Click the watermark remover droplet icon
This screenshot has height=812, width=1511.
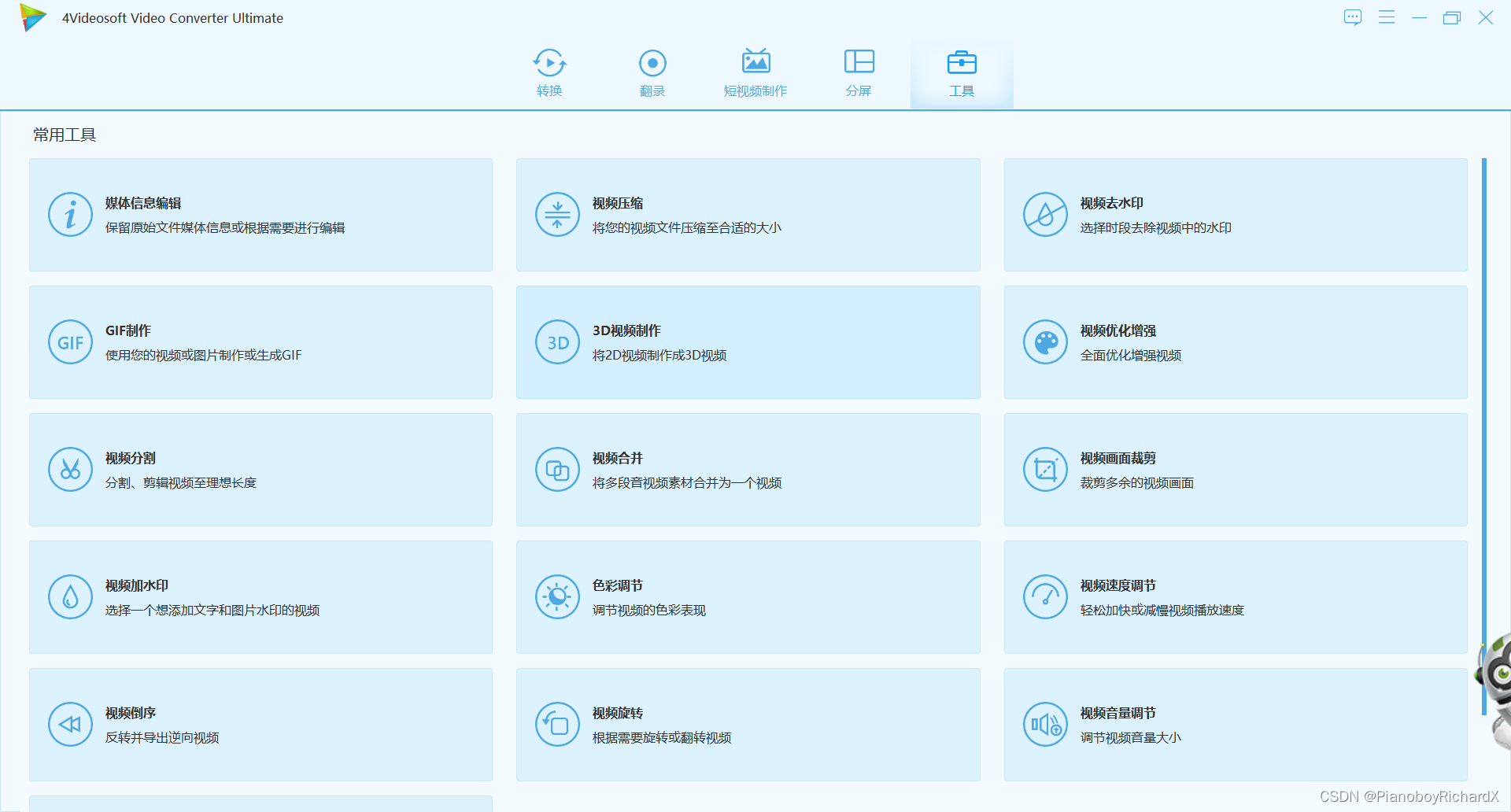tap(1045, 215)
